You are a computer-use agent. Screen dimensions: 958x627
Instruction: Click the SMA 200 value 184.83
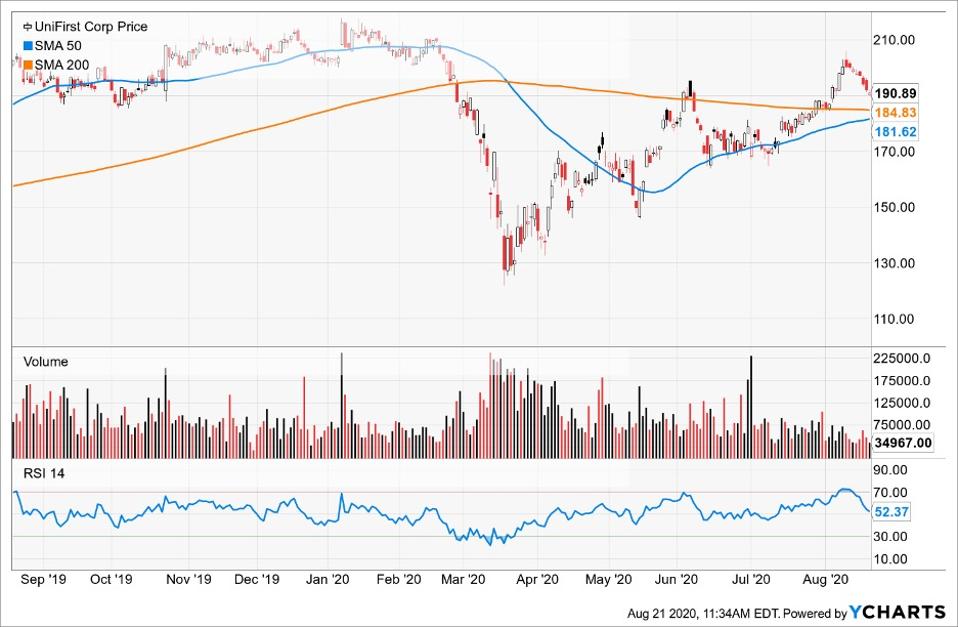pyautogui.click(x=895, y=112)
